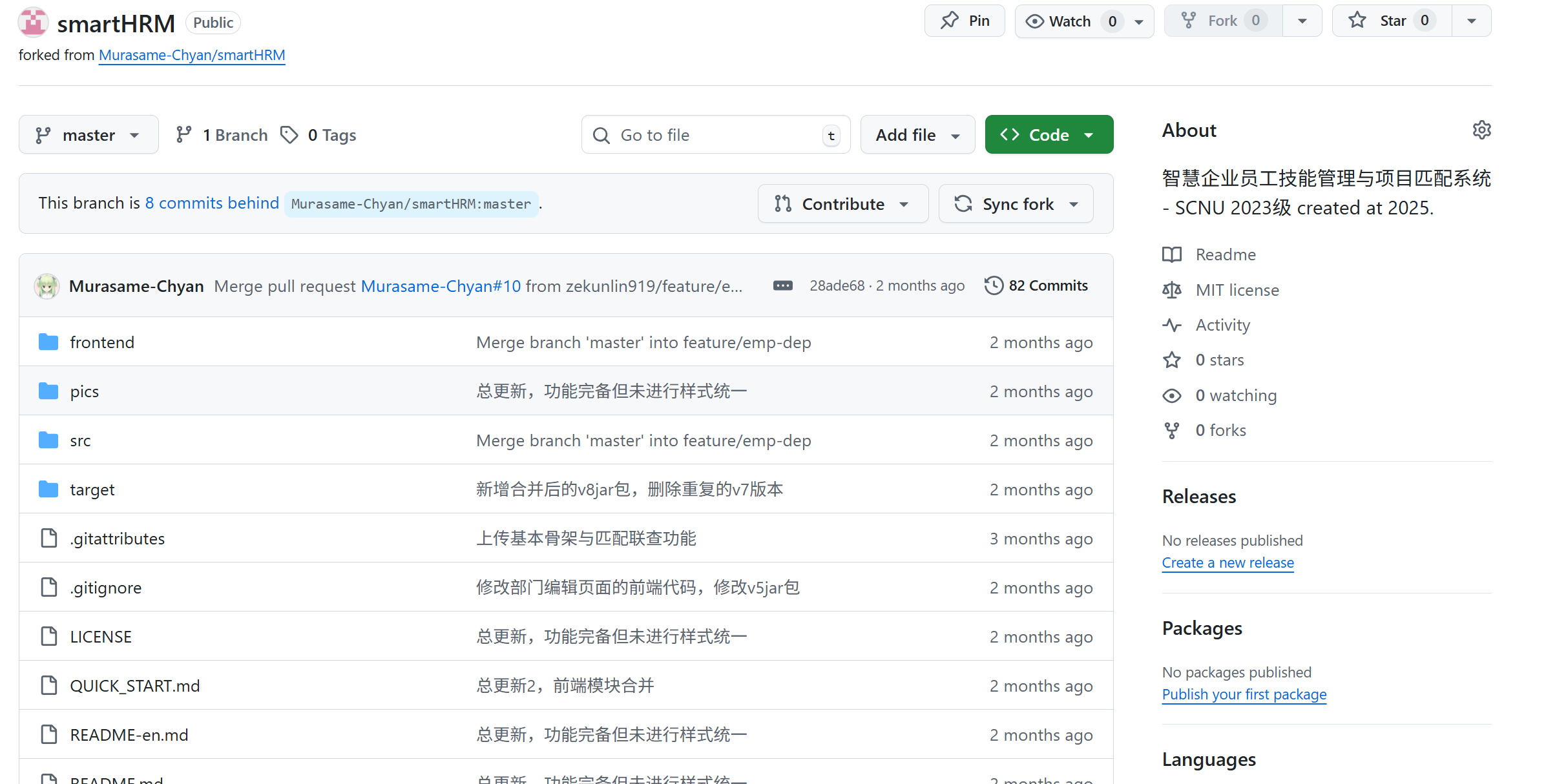Click the pin icon button

[x=949, y=21]
